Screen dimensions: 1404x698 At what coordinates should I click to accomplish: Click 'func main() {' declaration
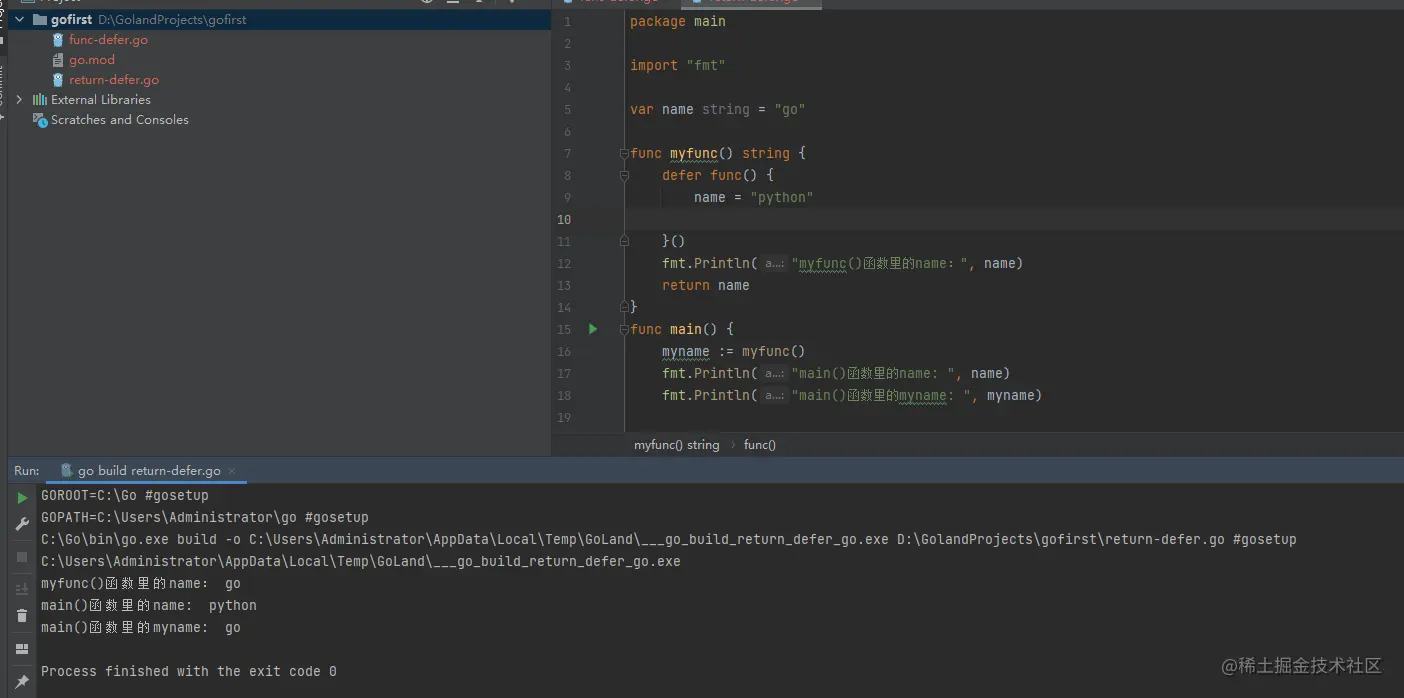coord(682,329)
